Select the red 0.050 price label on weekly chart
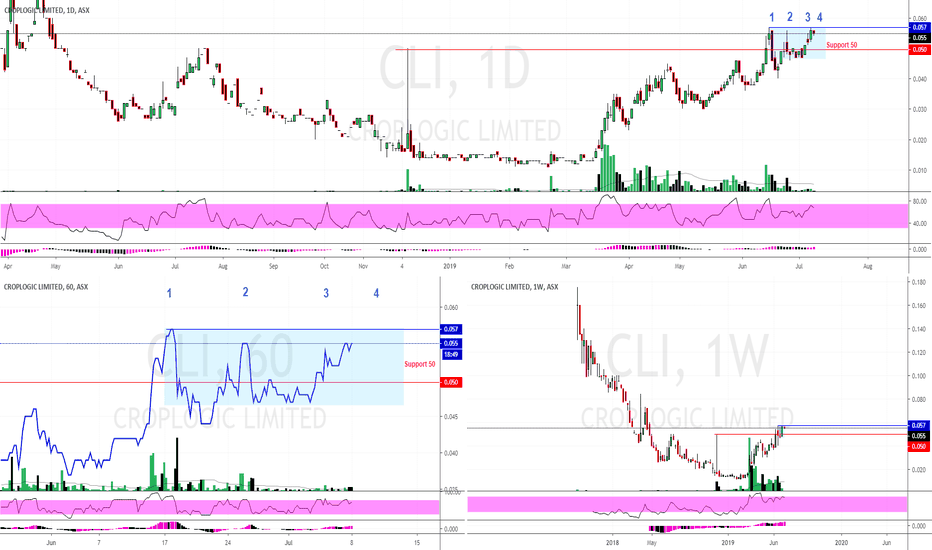The width and height of the screenshot is (932, 550). point(919,446)
